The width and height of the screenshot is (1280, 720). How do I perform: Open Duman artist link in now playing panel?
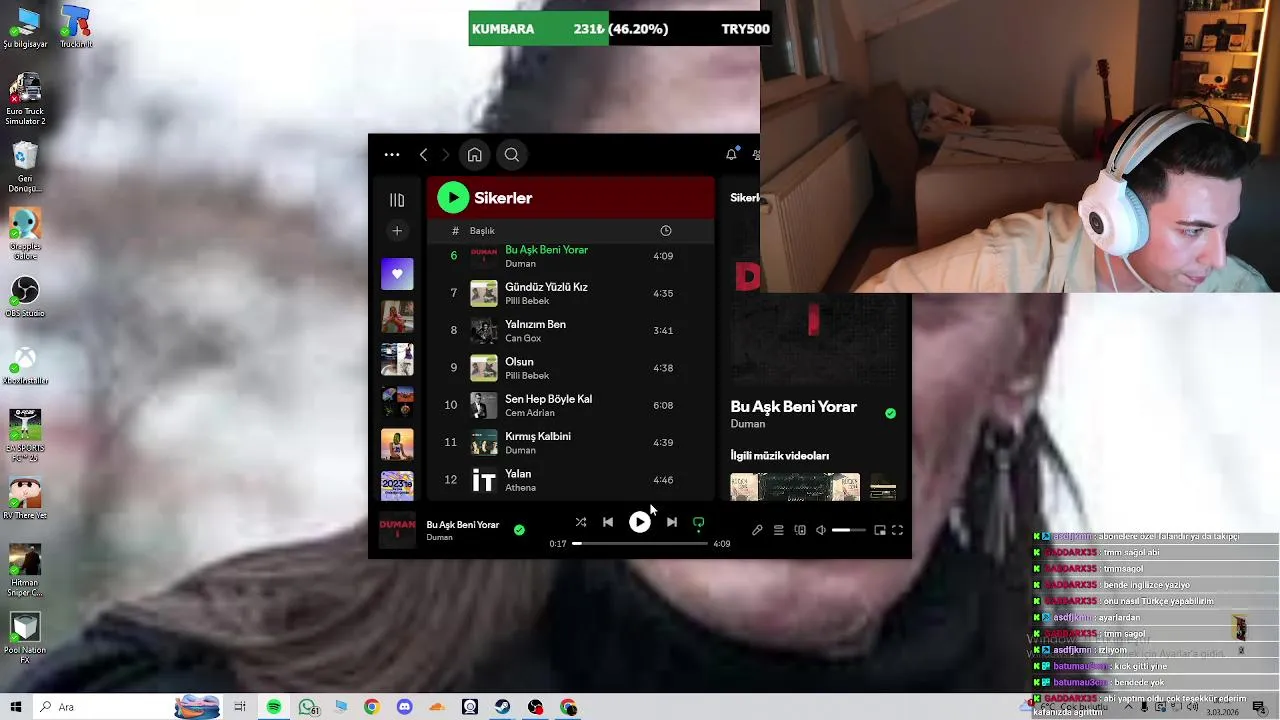748,424
